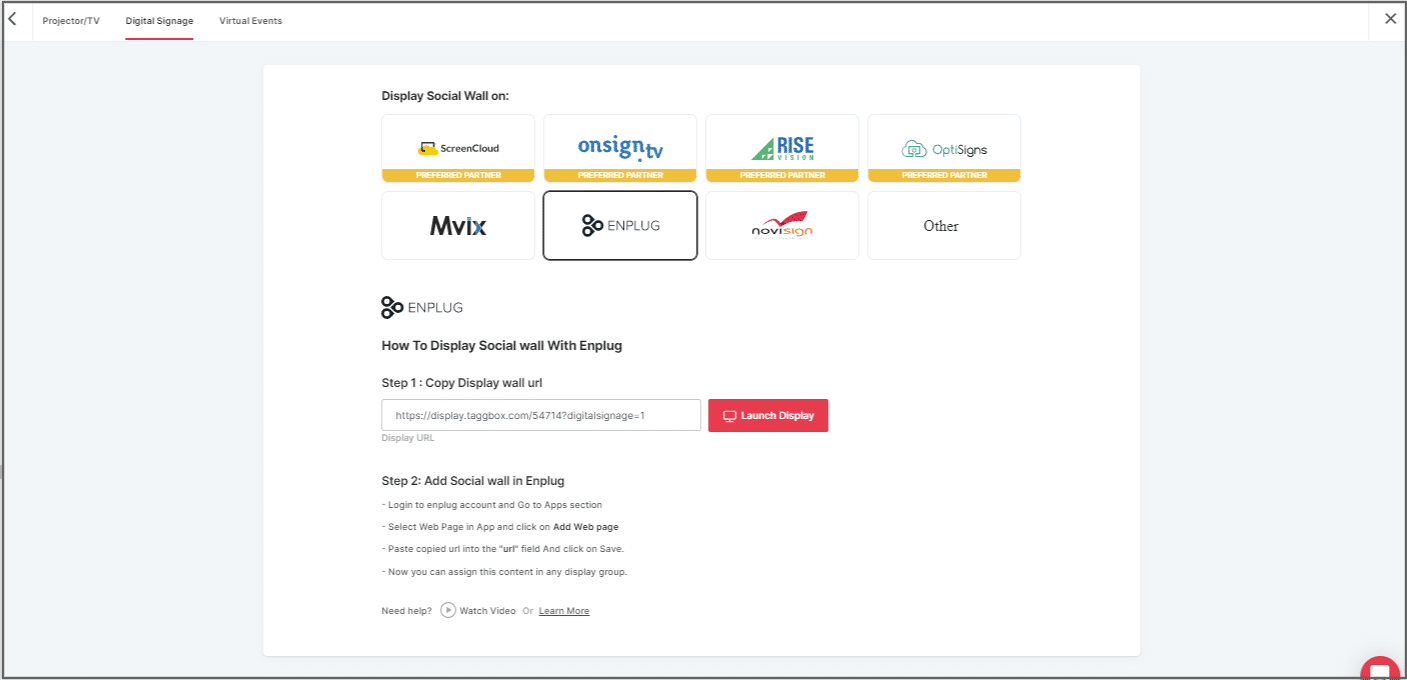1407x680 pixels.
Task: Choose the Mvix signage option
Action: (x=458, y=226)
